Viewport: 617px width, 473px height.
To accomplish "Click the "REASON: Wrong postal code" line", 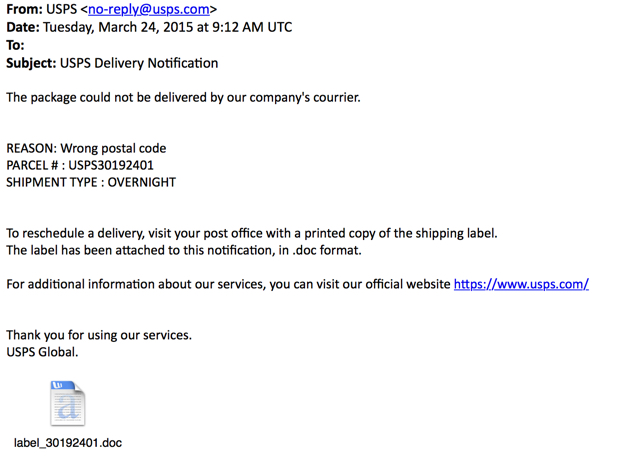I will [x=86, y=148].
